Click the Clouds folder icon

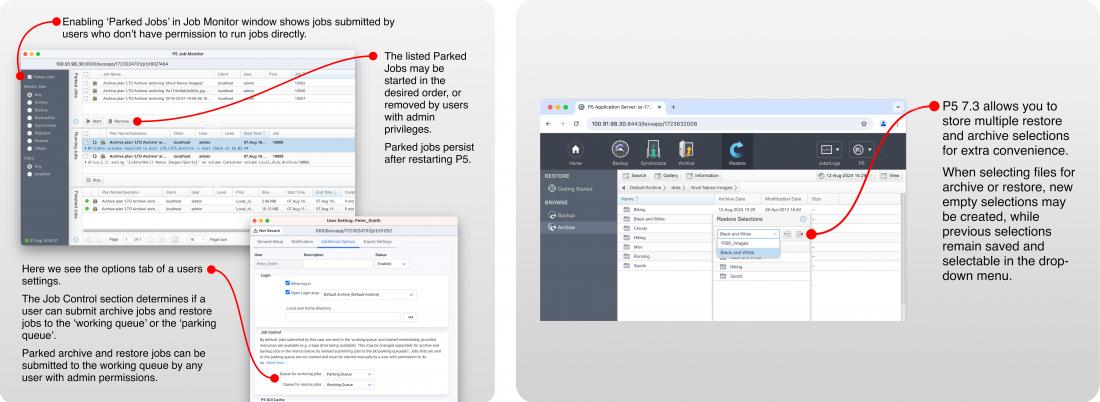626,229
